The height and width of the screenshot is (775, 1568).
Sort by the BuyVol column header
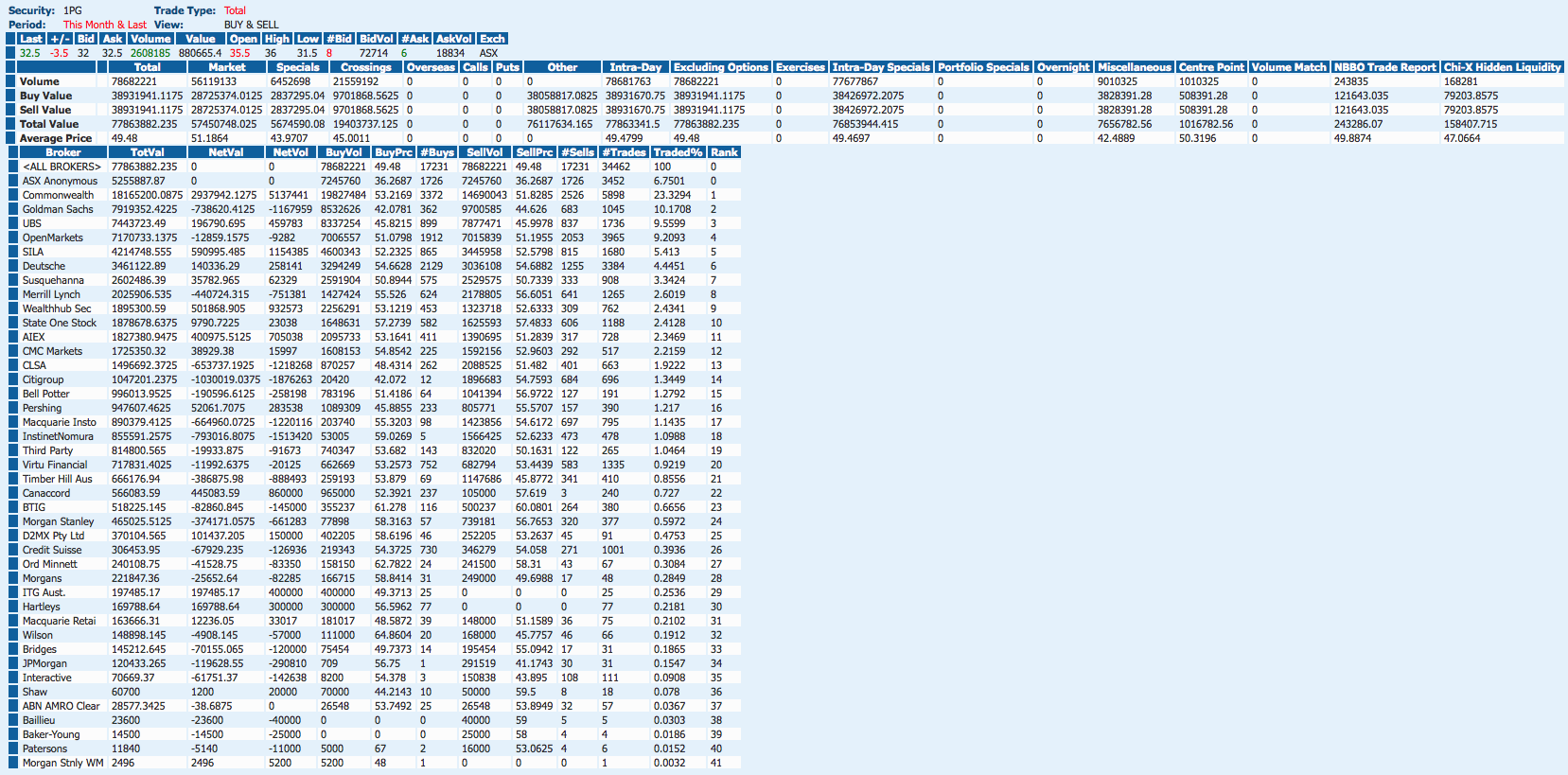[344, 152]
